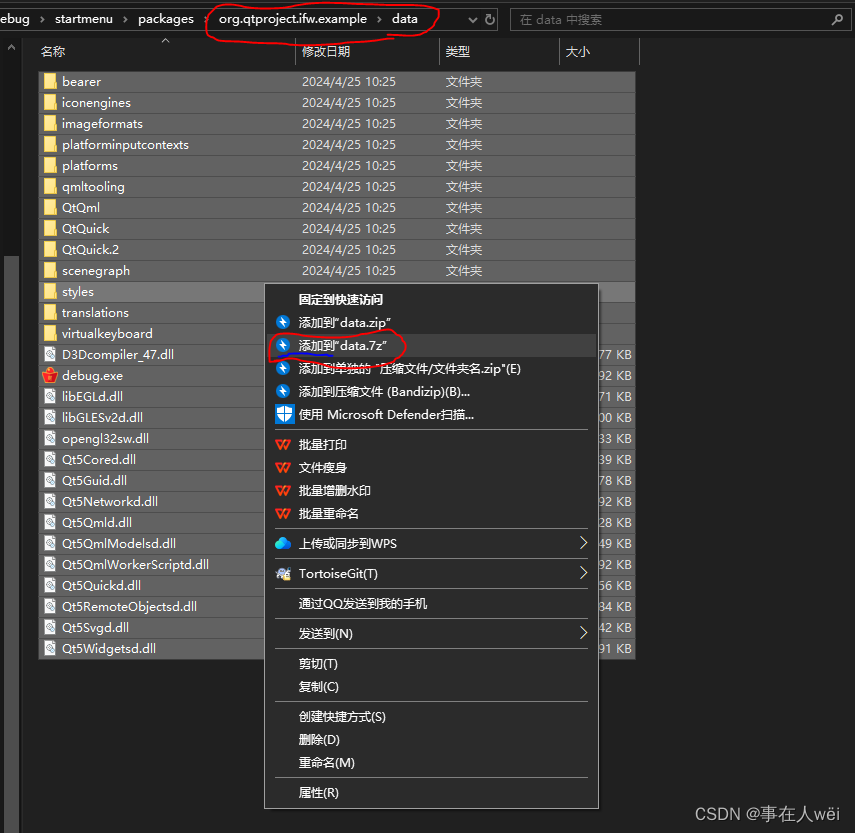Sort by 大小 column header
Screen dimensions: 855x833
coord(599,52)
